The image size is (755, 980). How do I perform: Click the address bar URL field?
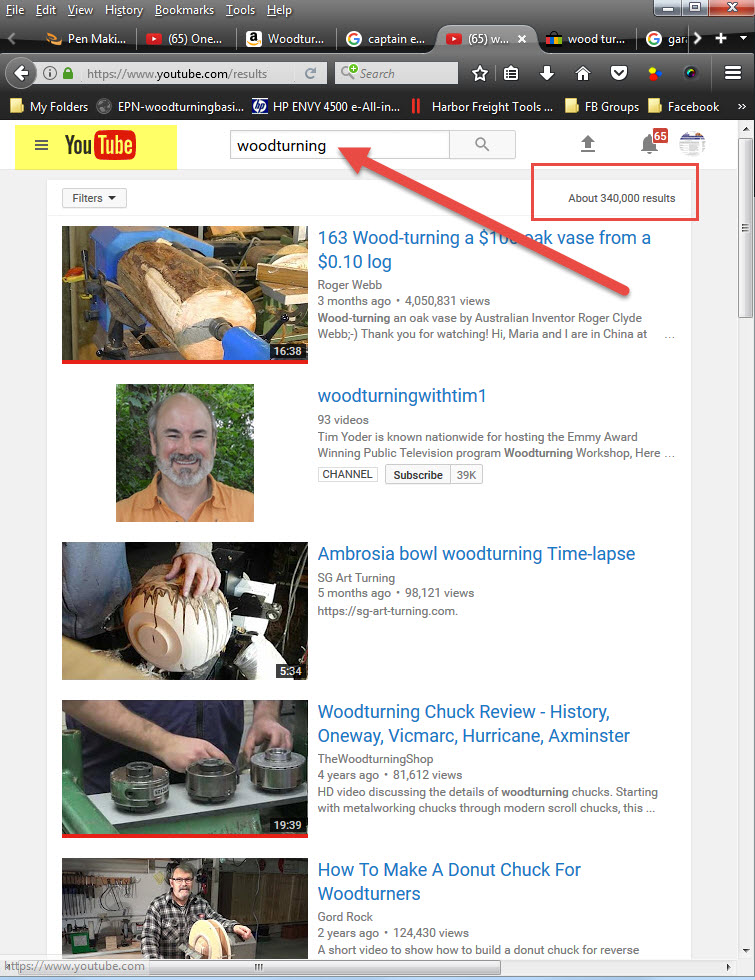pos(188,74)
